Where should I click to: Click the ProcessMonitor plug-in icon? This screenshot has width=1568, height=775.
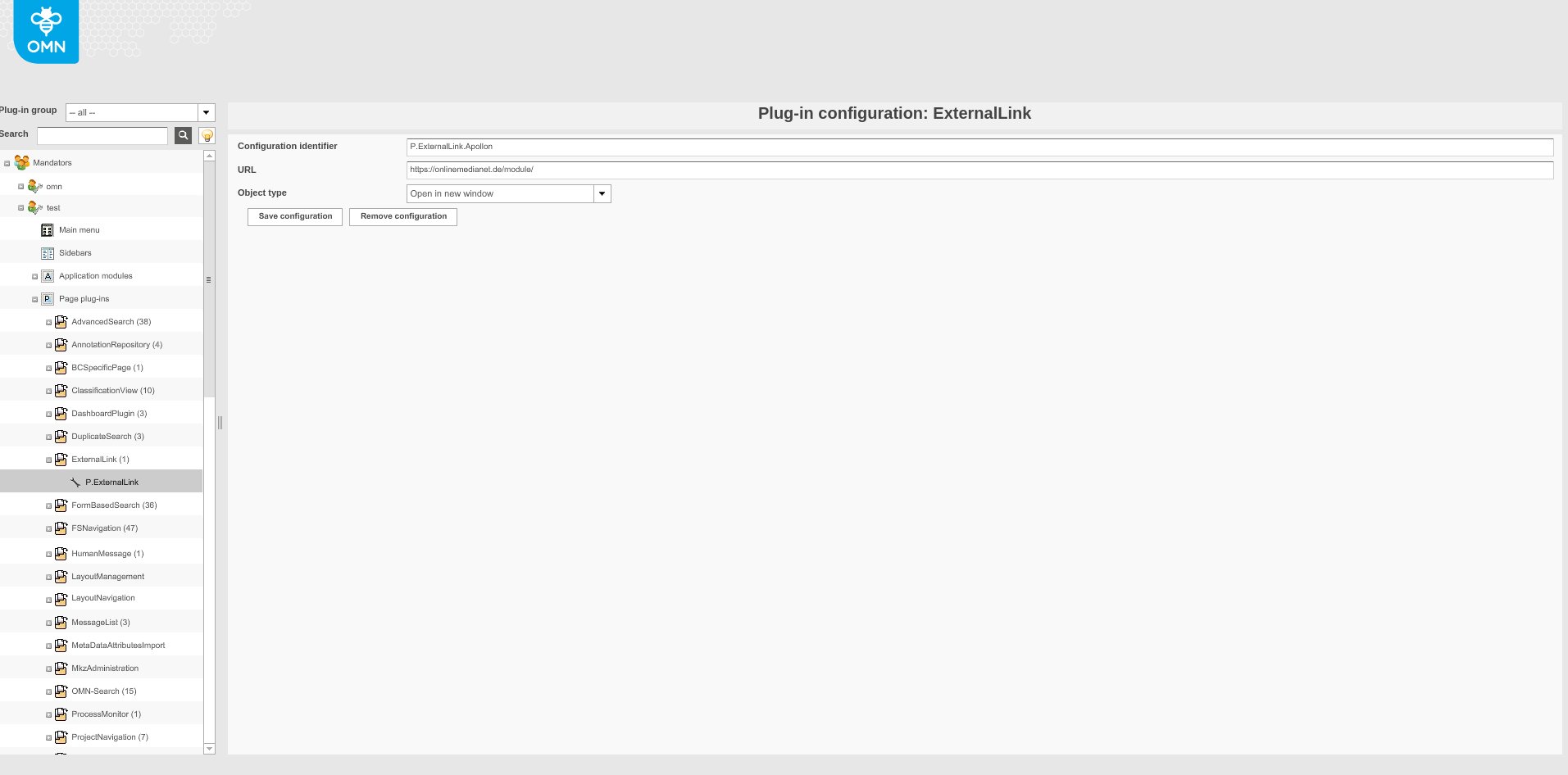tap(61, 714)
